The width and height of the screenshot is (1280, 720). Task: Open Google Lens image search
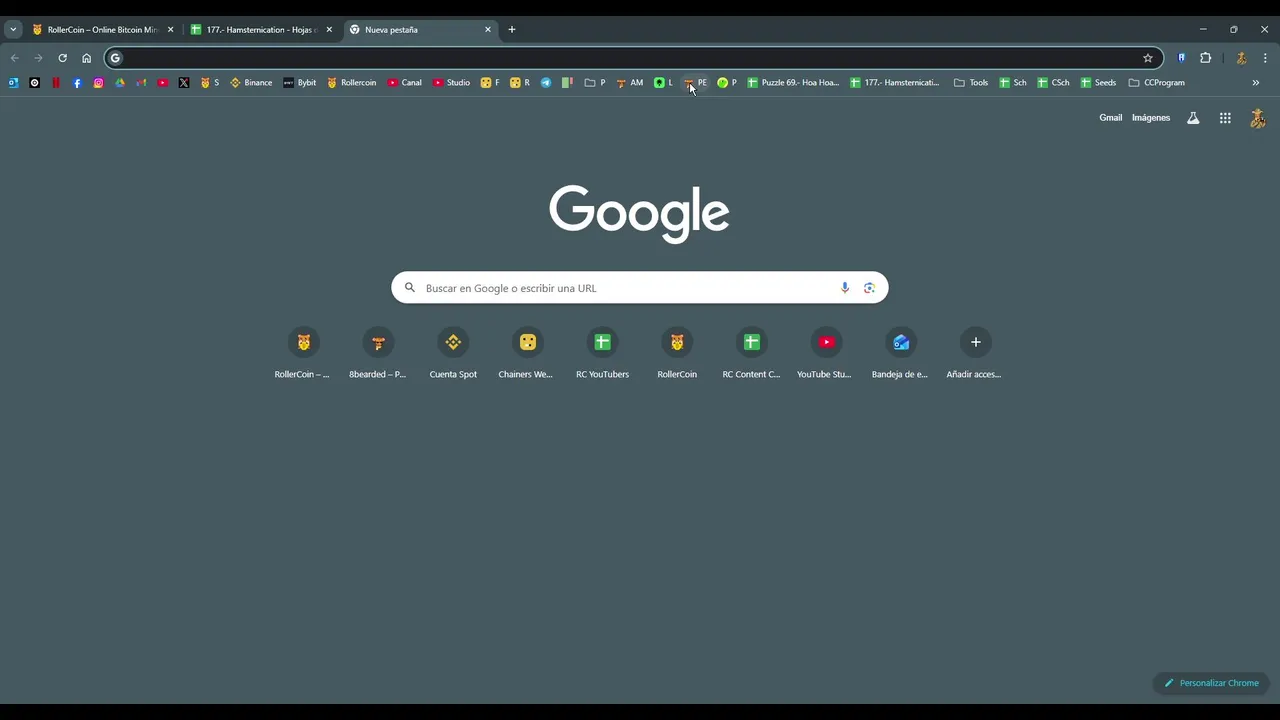click(869, 288)
